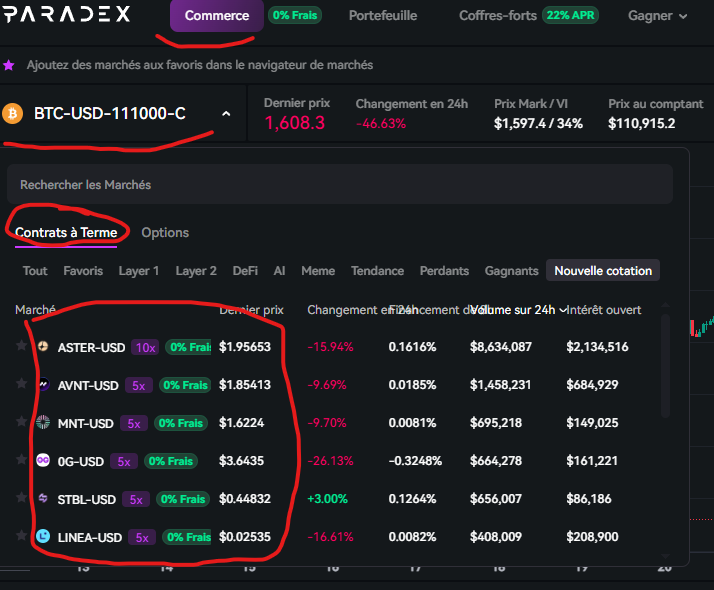Click the 0% Frais badge on AVNT-USD

(185, 385)
